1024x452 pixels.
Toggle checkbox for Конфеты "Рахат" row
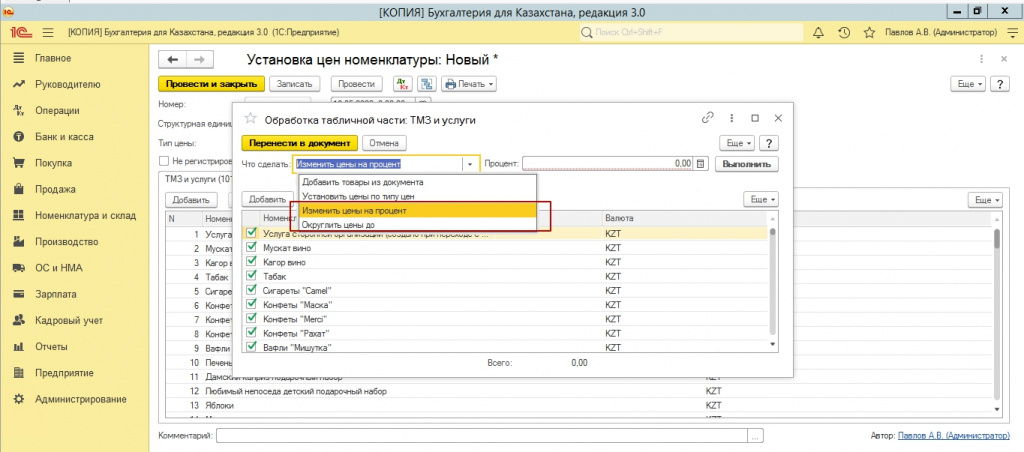point(251,332)
